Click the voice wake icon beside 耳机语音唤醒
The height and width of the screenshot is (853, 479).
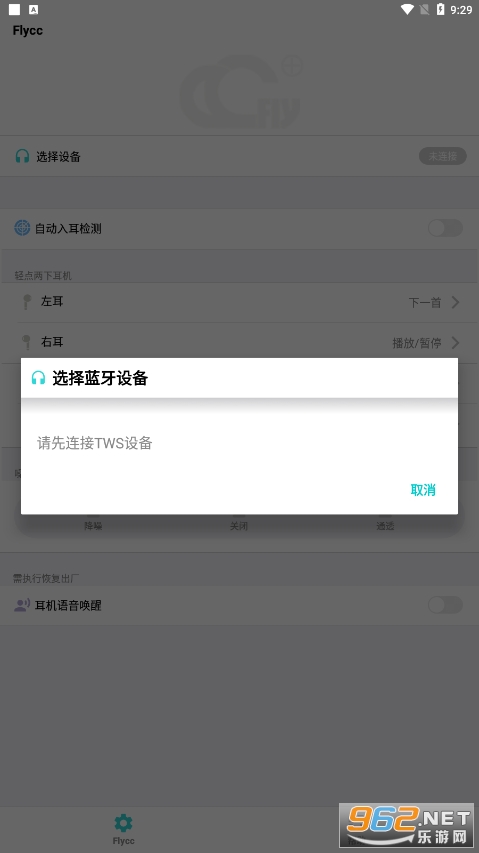pyautogui.click(x=22, y=605)
